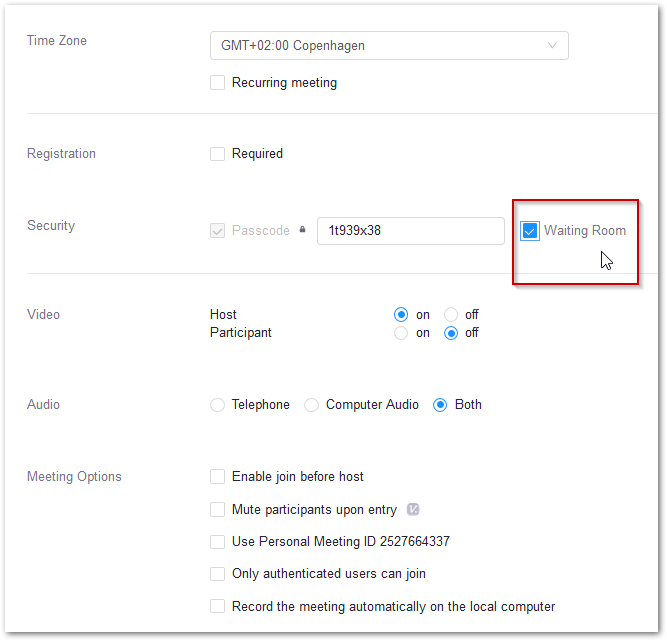
Task: Click the passcode field containing 1t939x38
Action: click(410, 231)
